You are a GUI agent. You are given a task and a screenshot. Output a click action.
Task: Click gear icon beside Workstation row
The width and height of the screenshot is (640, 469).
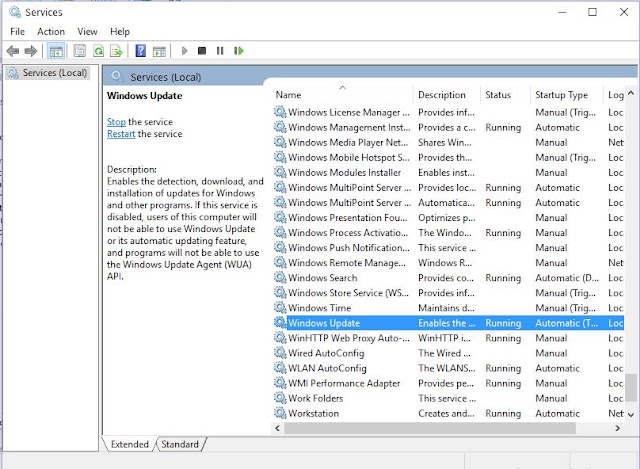point(280,413)
